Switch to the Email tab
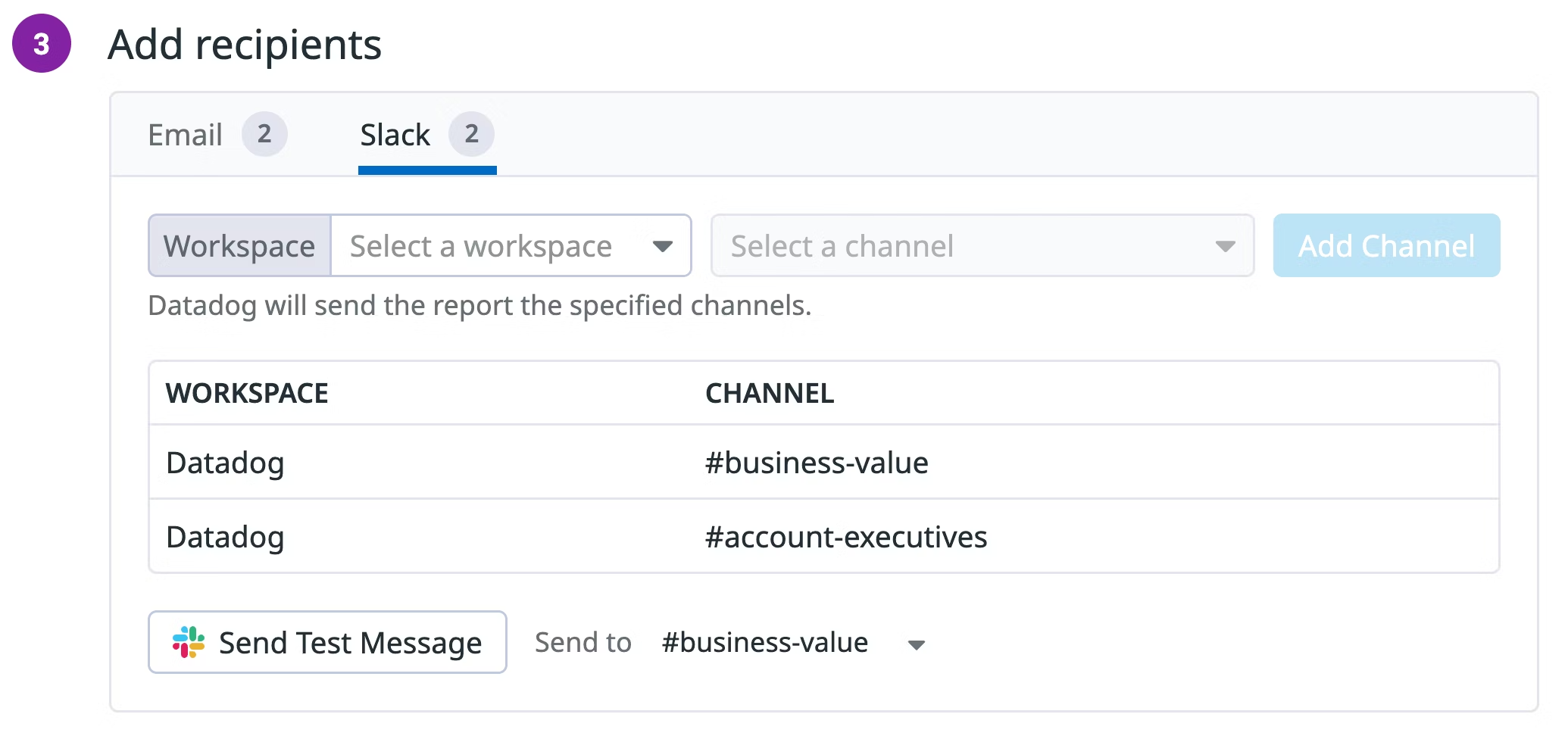This screenshot has width=1568, height=739. coord(186,135)
